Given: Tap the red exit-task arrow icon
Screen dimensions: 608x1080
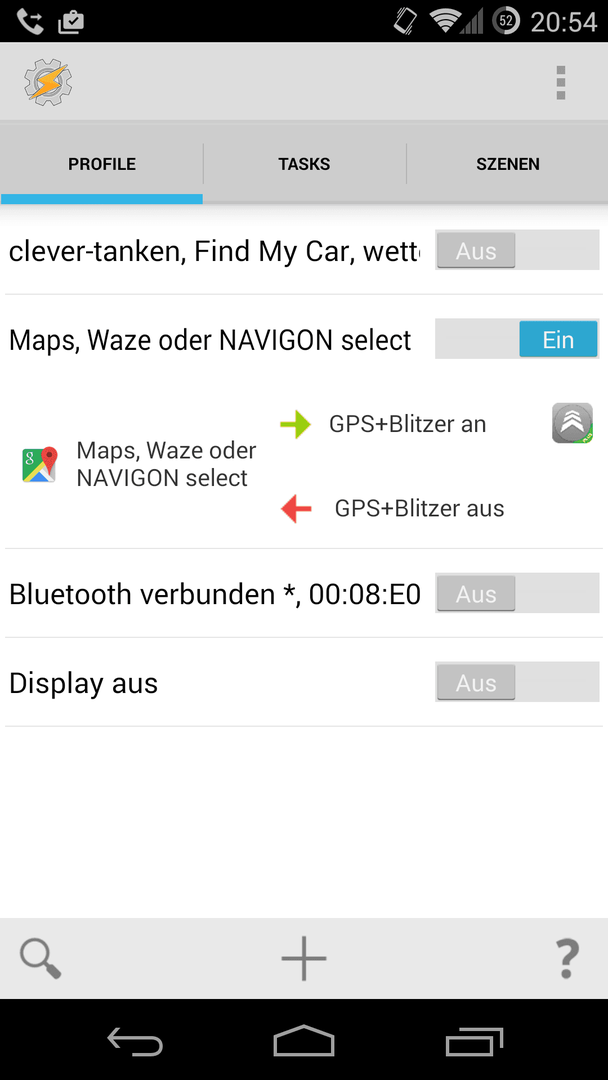Looking at the screenshot, I should click(296, 509).
